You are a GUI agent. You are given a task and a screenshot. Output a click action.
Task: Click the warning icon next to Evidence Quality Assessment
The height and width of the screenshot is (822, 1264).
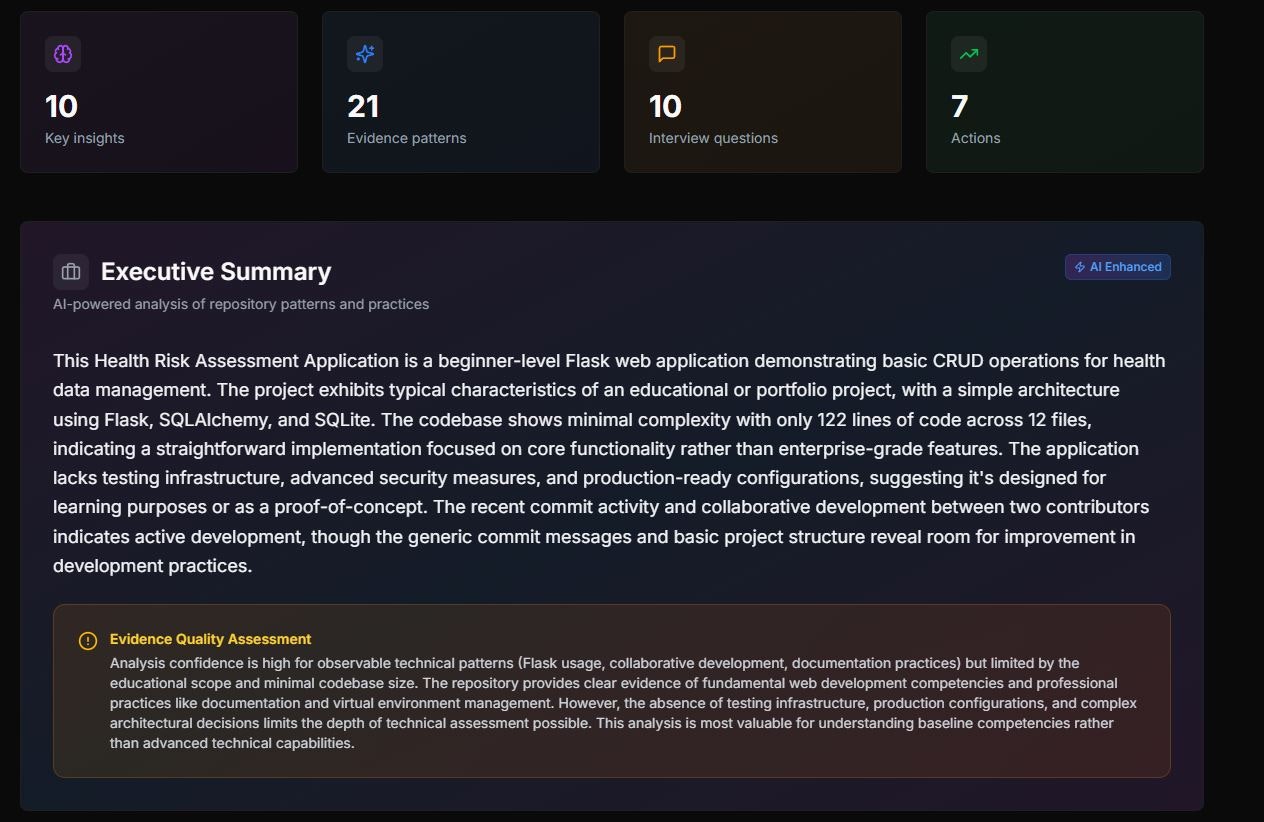88,641
